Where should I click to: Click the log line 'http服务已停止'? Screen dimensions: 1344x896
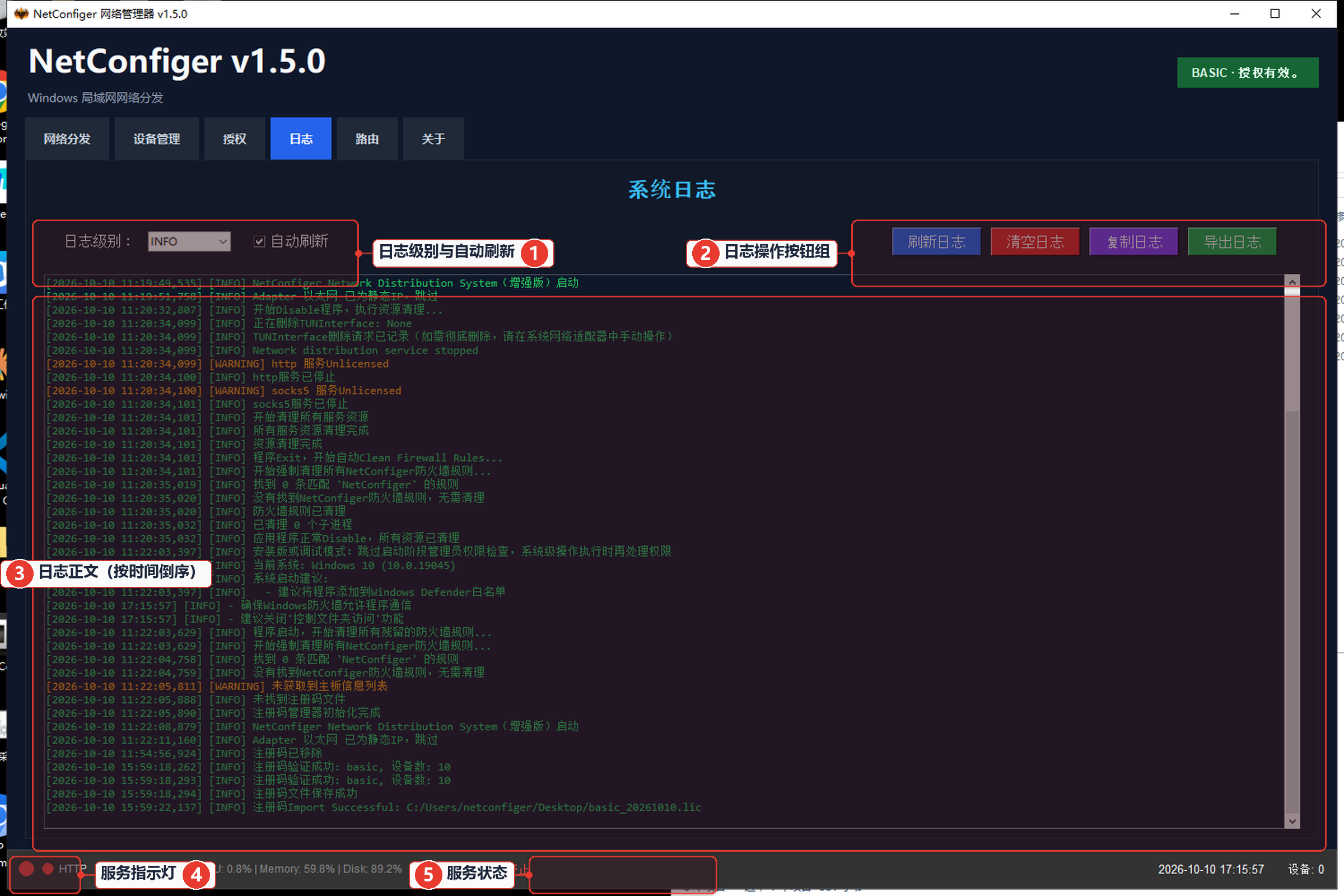190,377
